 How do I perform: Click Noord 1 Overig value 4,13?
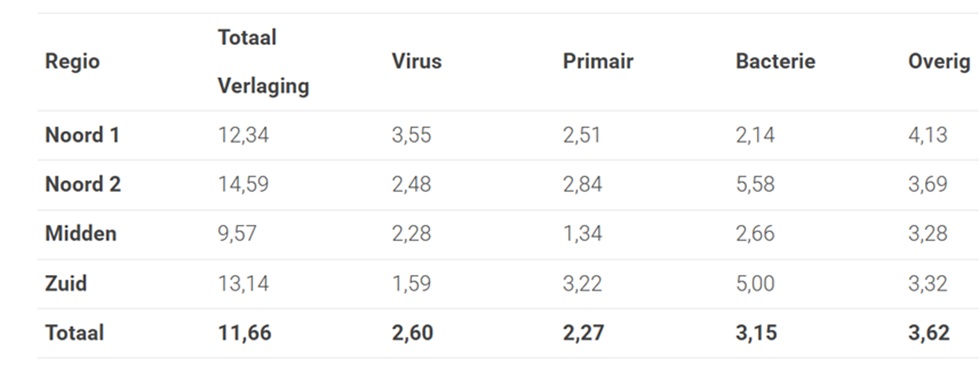click(927, 136)
